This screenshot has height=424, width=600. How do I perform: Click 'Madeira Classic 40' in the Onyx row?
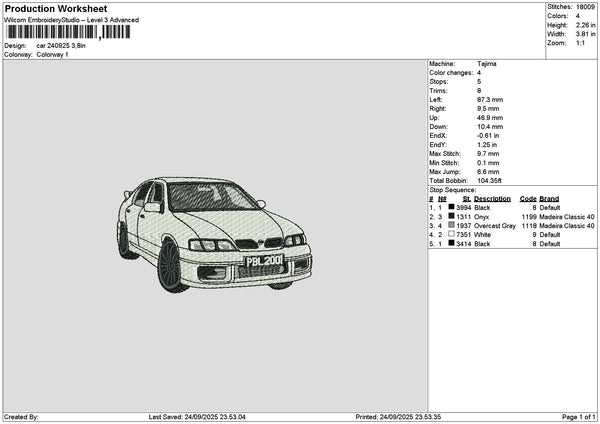[567, 217]
